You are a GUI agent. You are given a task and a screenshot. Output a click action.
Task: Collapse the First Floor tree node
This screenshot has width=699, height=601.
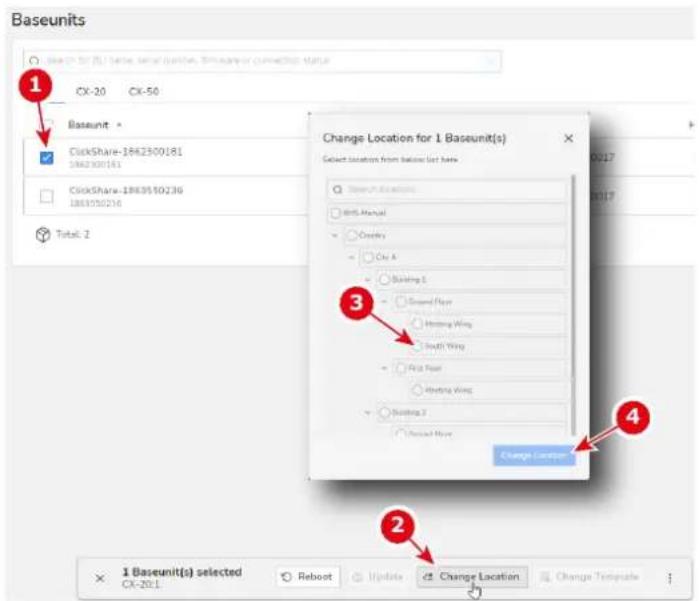tap(384, 368)
